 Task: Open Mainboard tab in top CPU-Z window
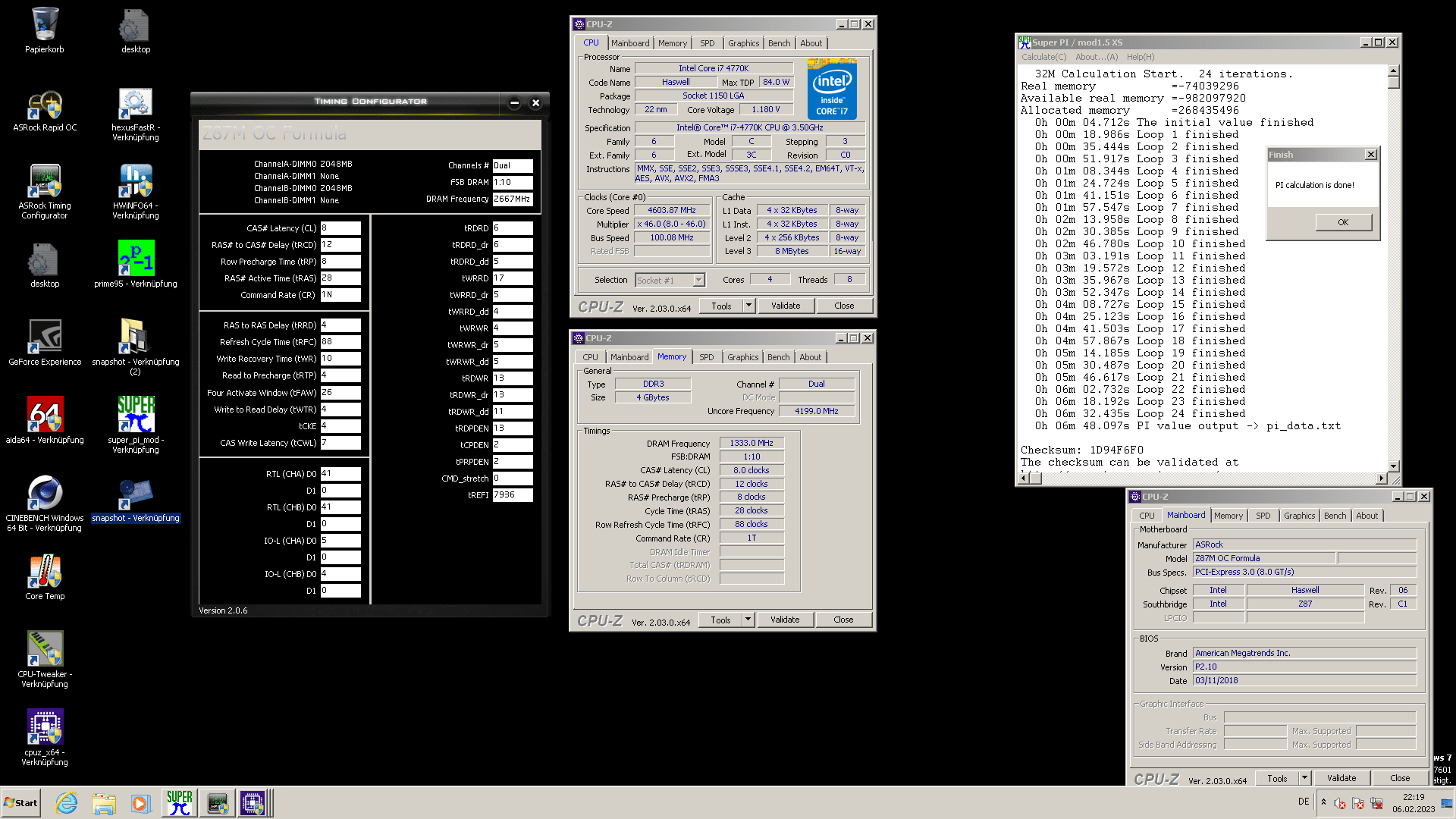pos(630,43)
